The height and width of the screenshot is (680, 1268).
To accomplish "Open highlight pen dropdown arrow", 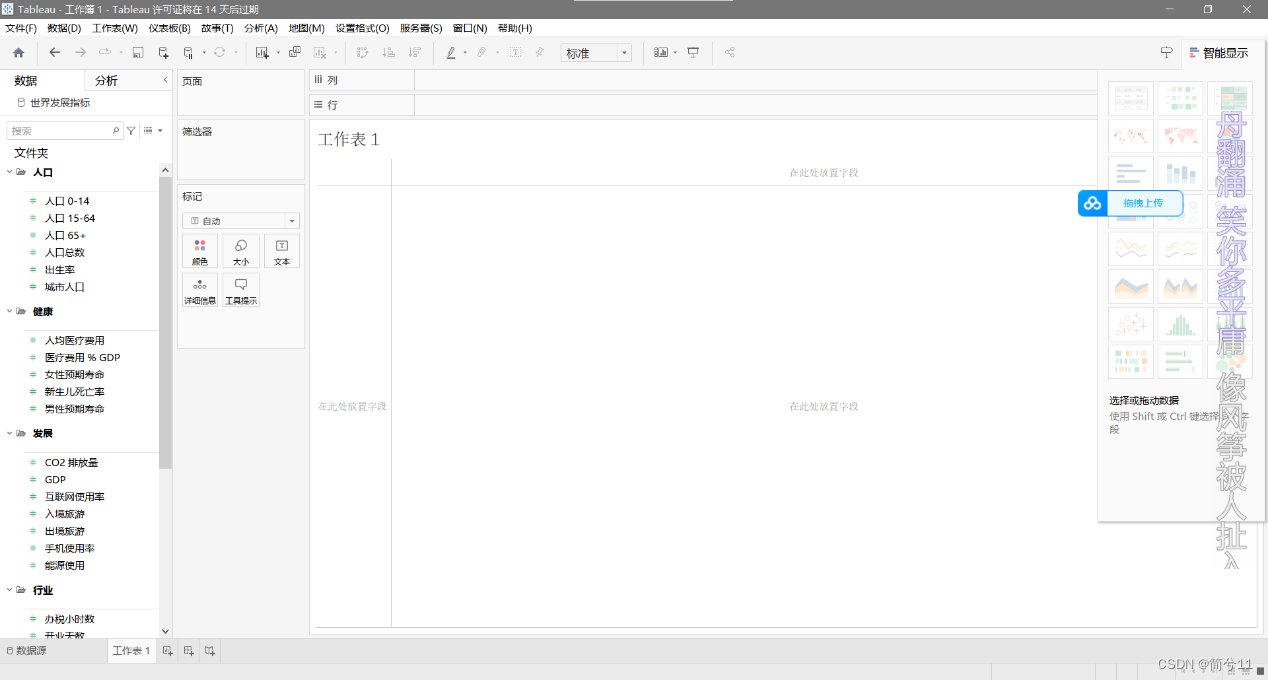I will pos(465,53).
